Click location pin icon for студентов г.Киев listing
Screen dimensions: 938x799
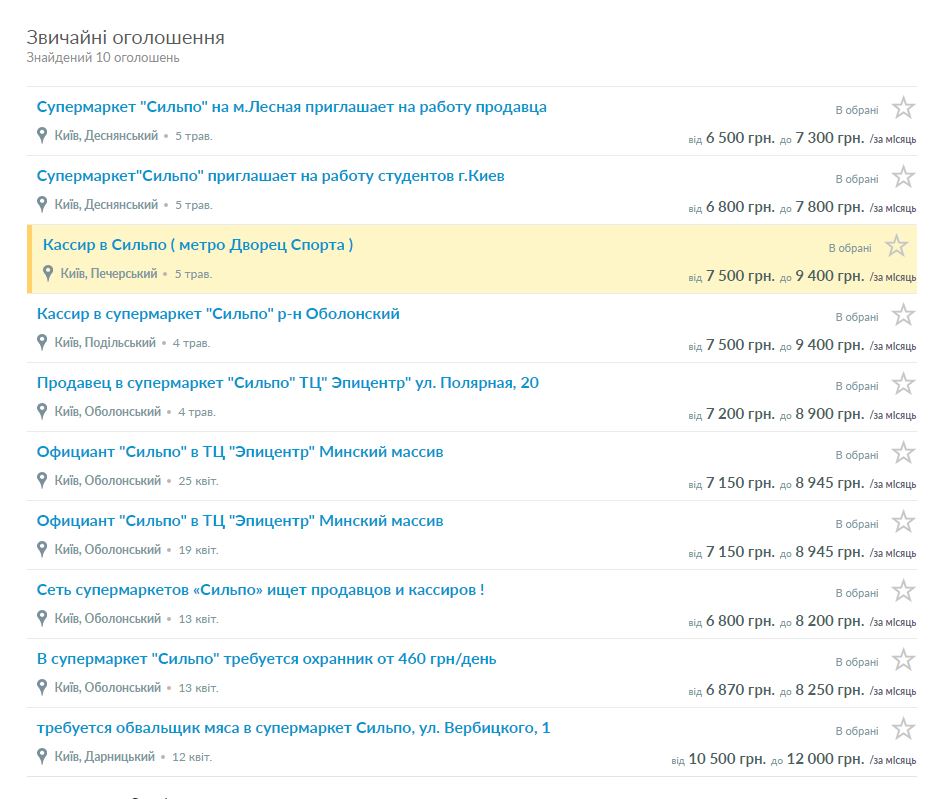(x=42, y=204)
